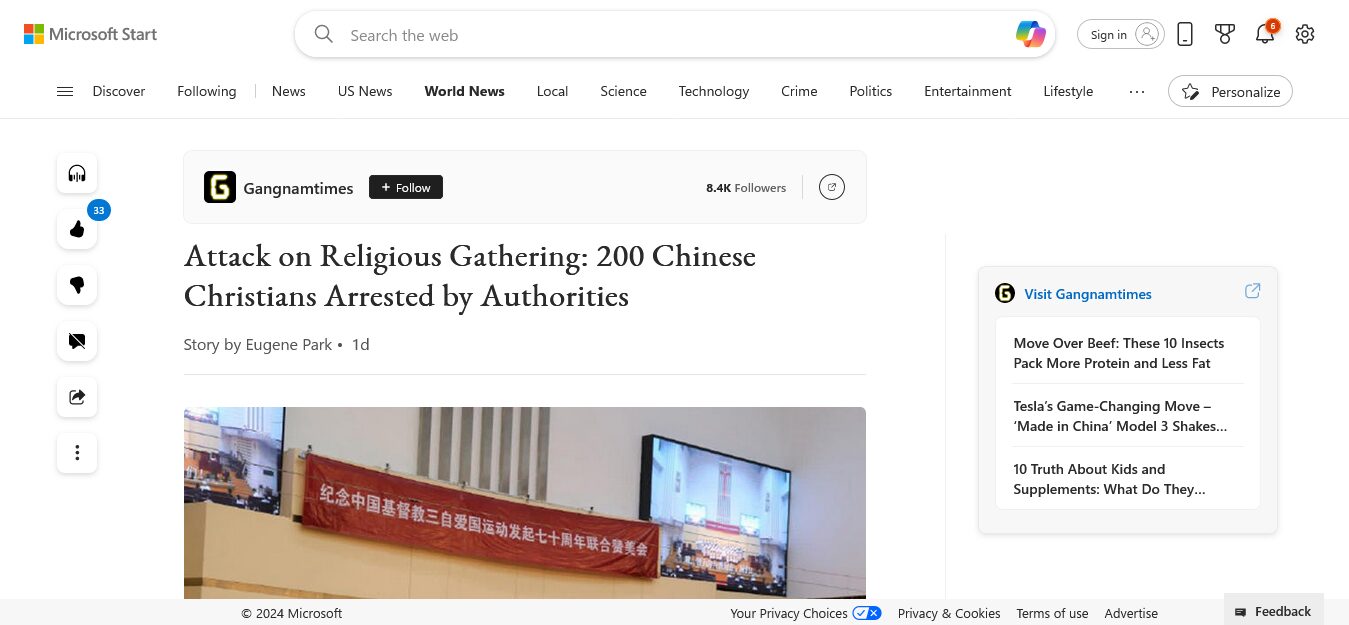The height and width of the screenshot is (625, 1349).
Task: Click the Personalize button
Action: tap(1230, 91)
